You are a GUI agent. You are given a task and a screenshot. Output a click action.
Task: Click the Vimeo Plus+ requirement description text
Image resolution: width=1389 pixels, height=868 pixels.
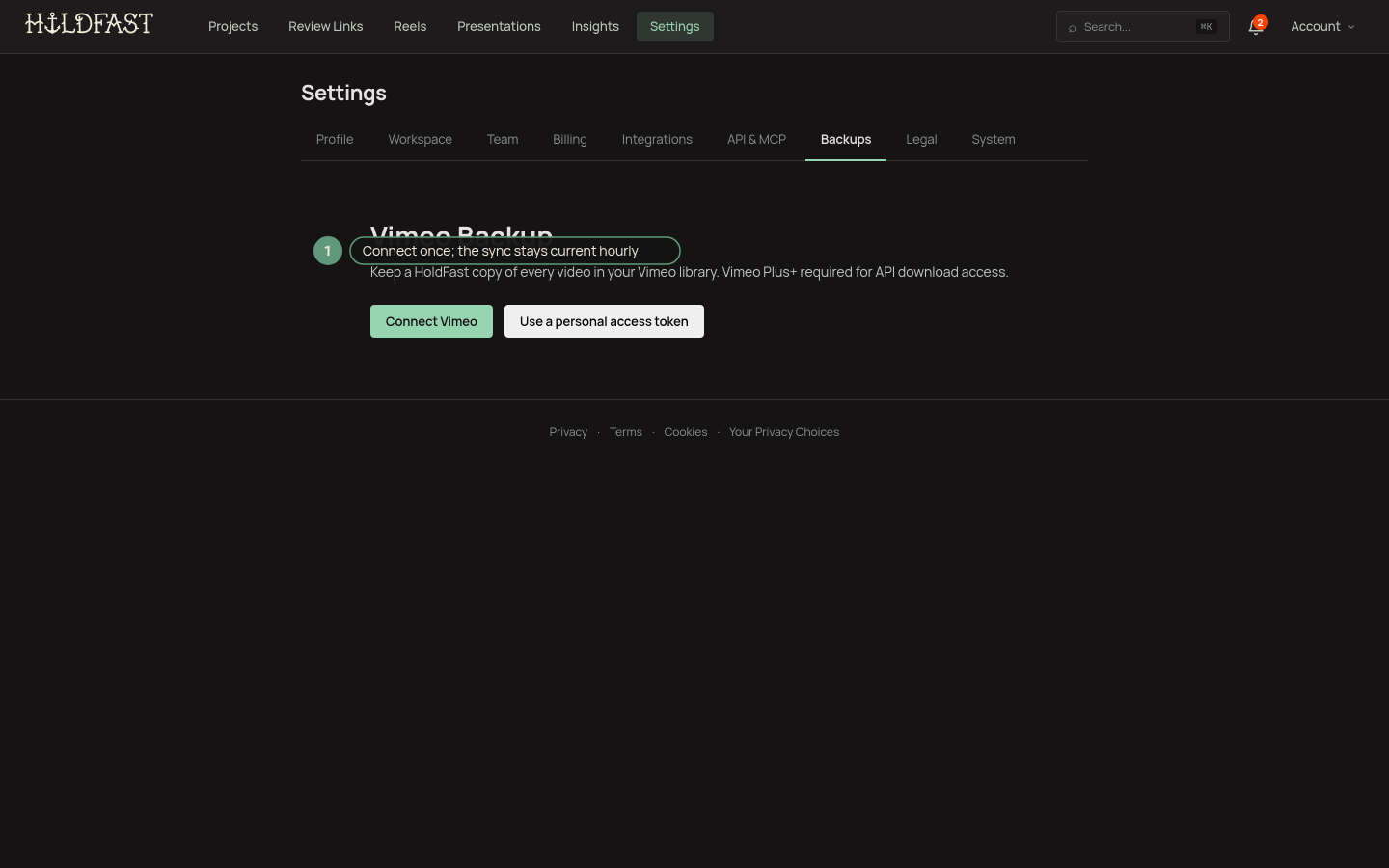click(690, 273)
